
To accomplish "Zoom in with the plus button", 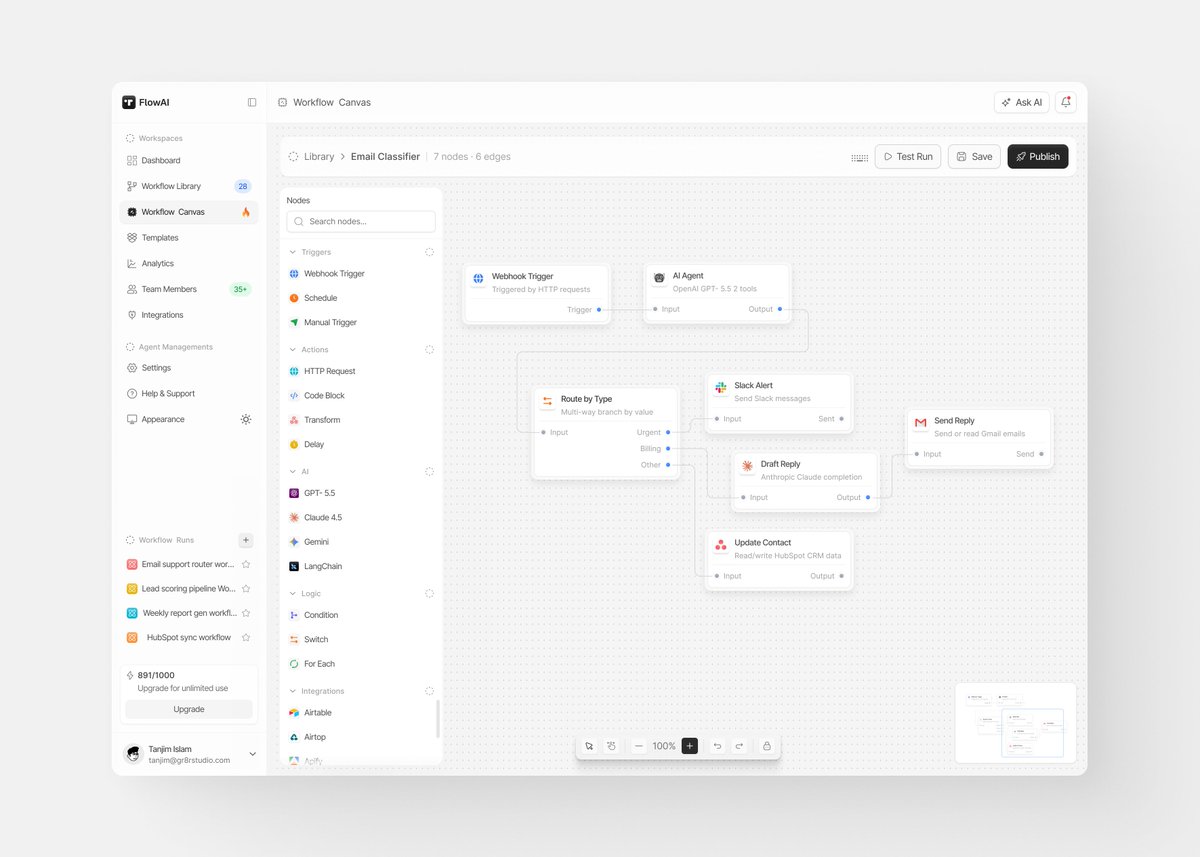I will click(x=690, y=746).
